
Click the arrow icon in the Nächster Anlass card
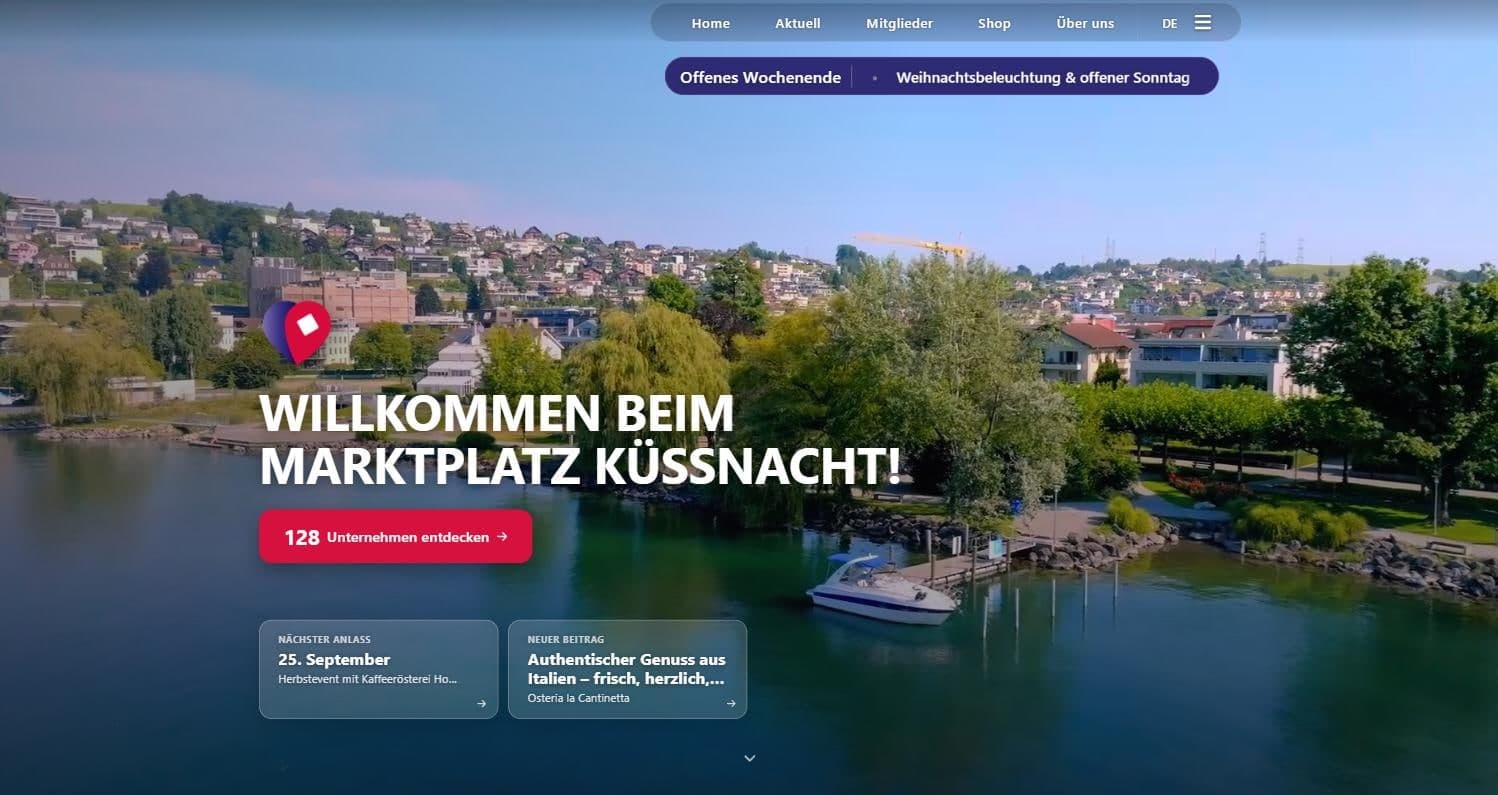tap(481, 703)
